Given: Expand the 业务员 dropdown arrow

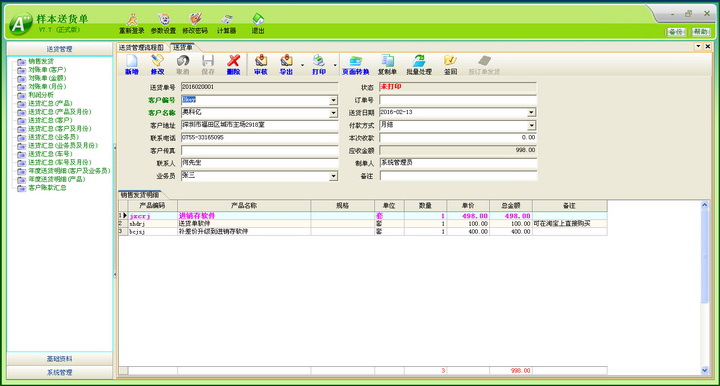Looking at the screenshot, I should [334, 176].
